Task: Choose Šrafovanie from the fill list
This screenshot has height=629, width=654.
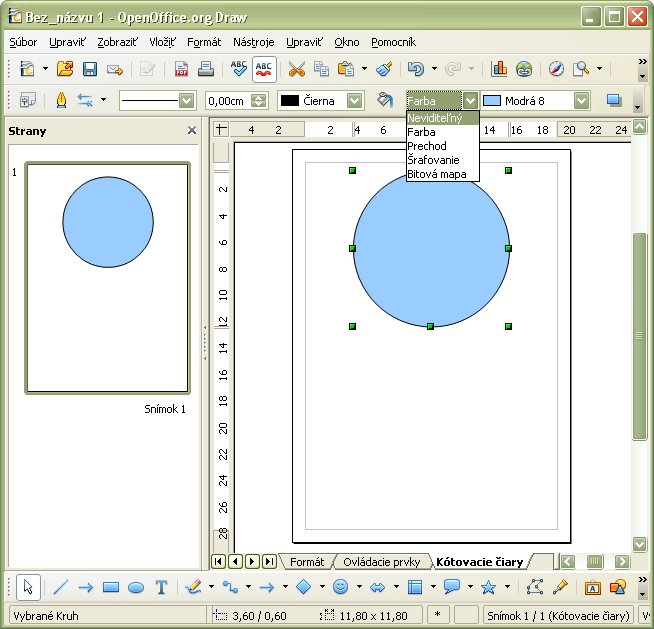Action: (443, 160)
